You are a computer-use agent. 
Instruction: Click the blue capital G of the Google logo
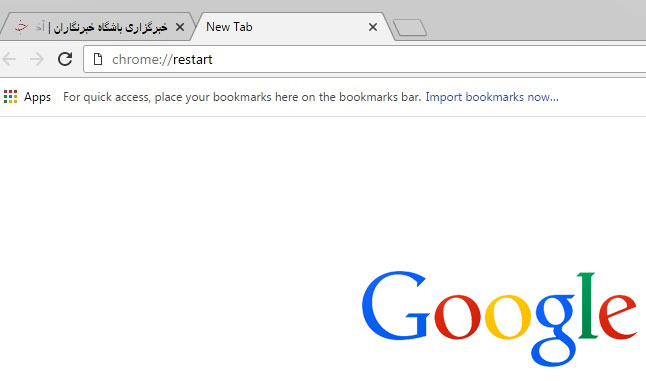pos(396,305)
